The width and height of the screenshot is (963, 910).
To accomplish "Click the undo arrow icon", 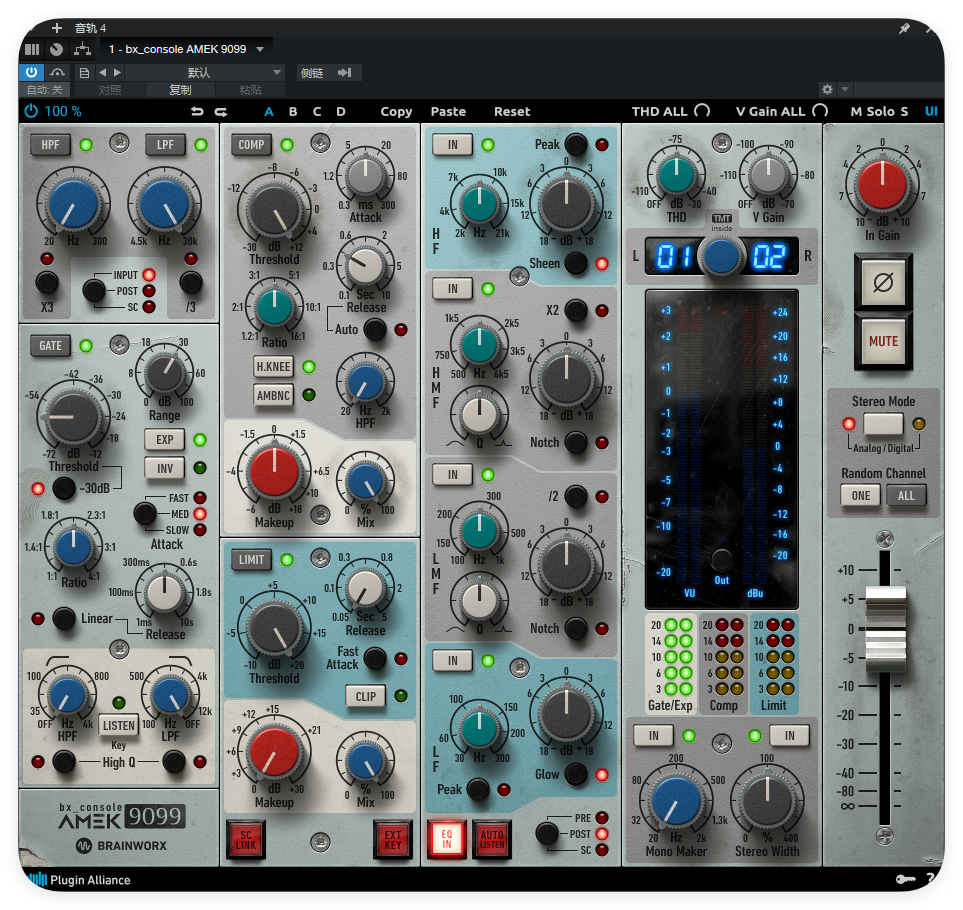I will pos(197,112).
